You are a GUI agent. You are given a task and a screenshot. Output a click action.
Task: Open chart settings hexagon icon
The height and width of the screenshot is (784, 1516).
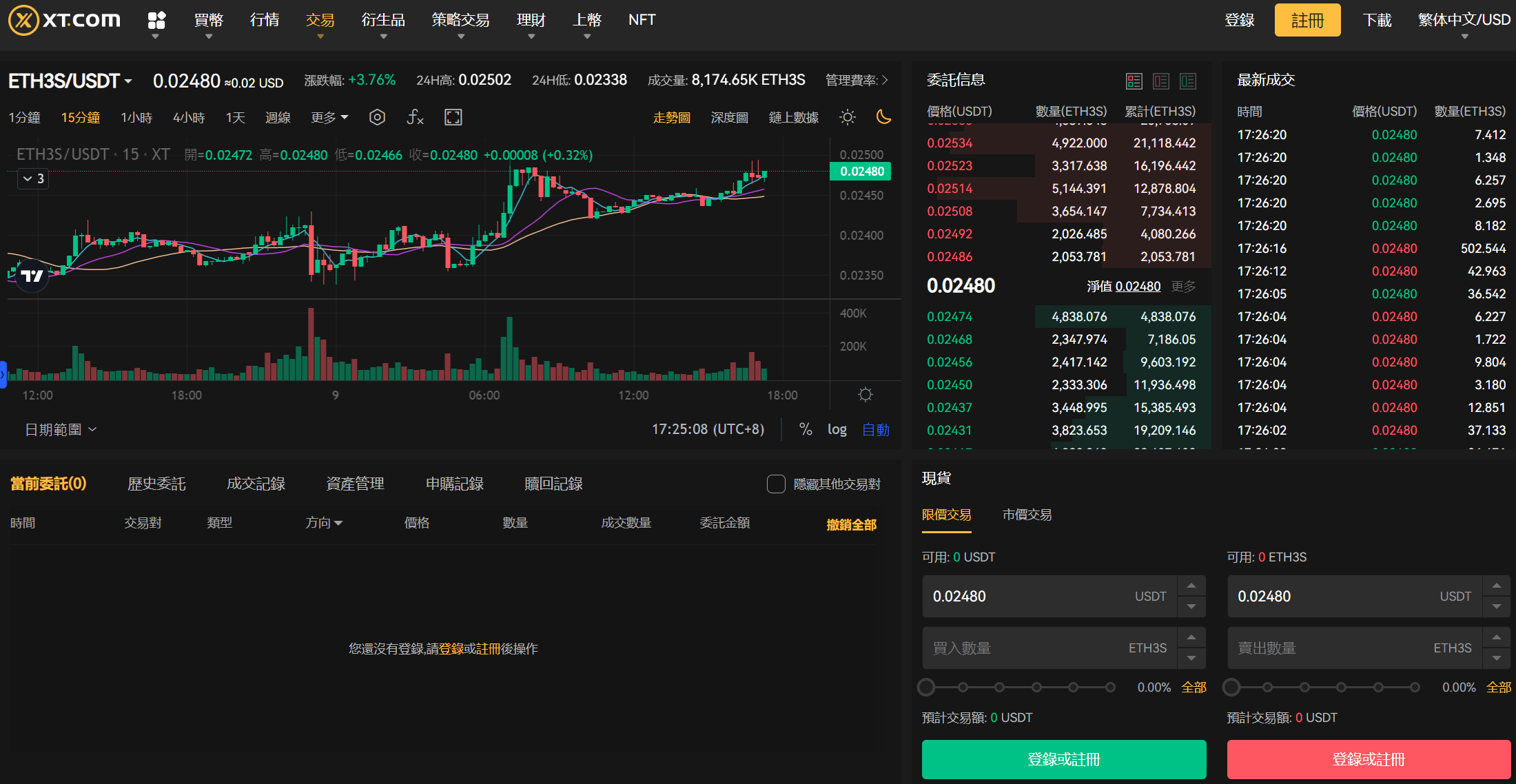pyautogui.click(x=377, y=117)
